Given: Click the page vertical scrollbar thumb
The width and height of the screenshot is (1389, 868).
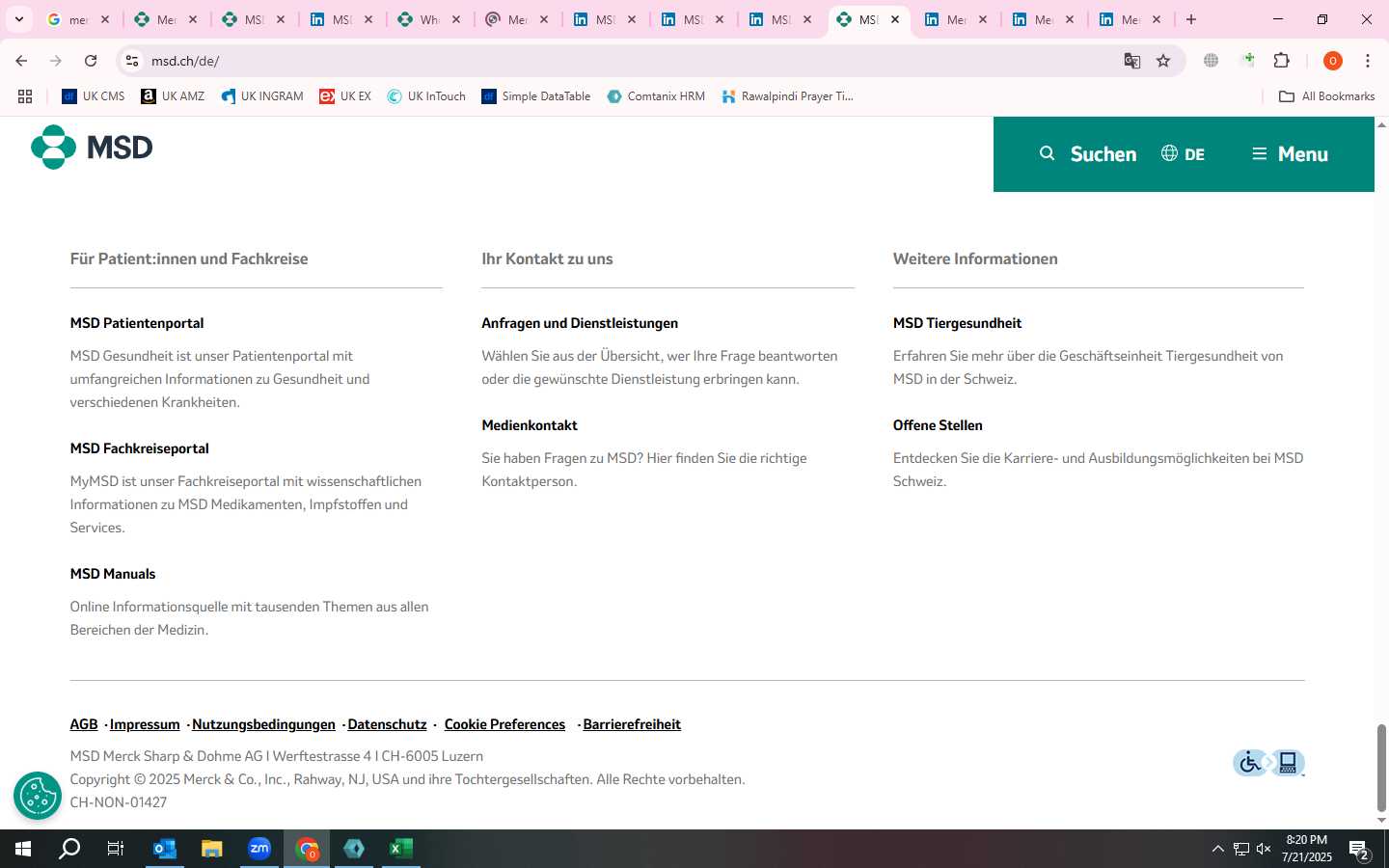Looking at the screenshot, I should pos(1381,768).
